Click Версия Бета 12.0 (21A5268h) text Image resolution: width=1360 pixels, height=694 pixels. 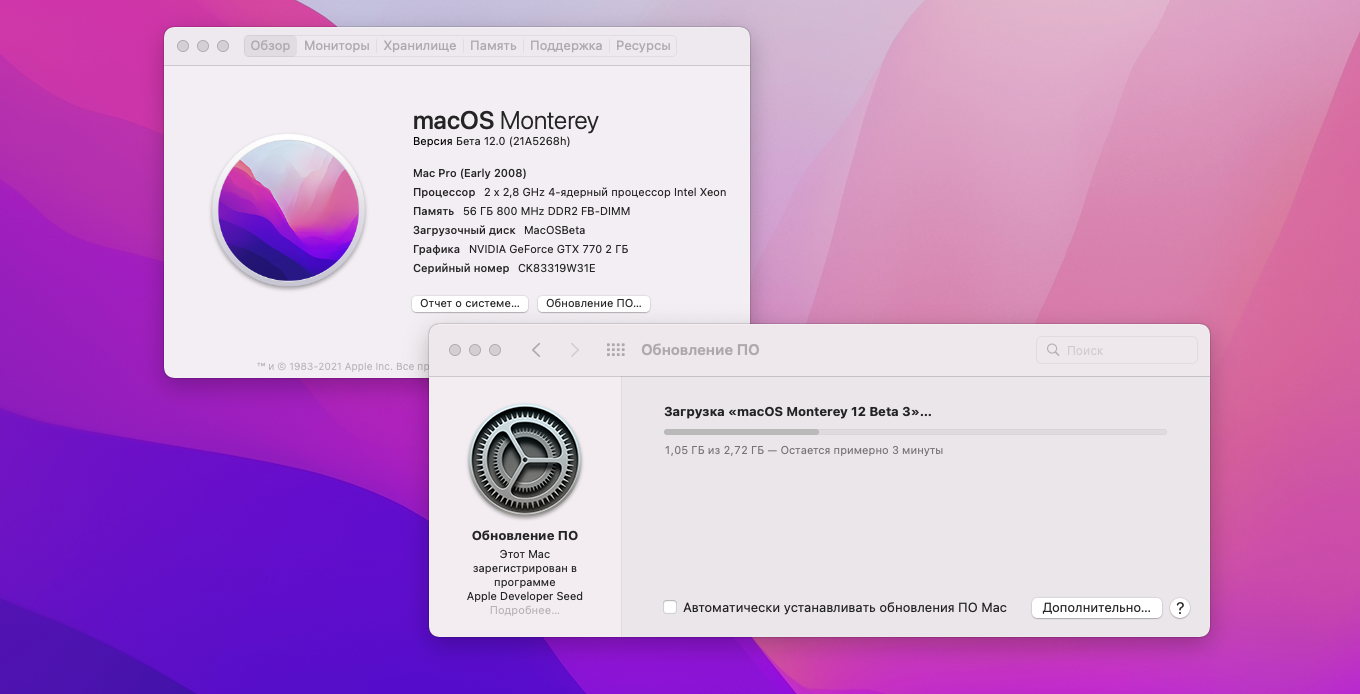click(x=492, y=142)
